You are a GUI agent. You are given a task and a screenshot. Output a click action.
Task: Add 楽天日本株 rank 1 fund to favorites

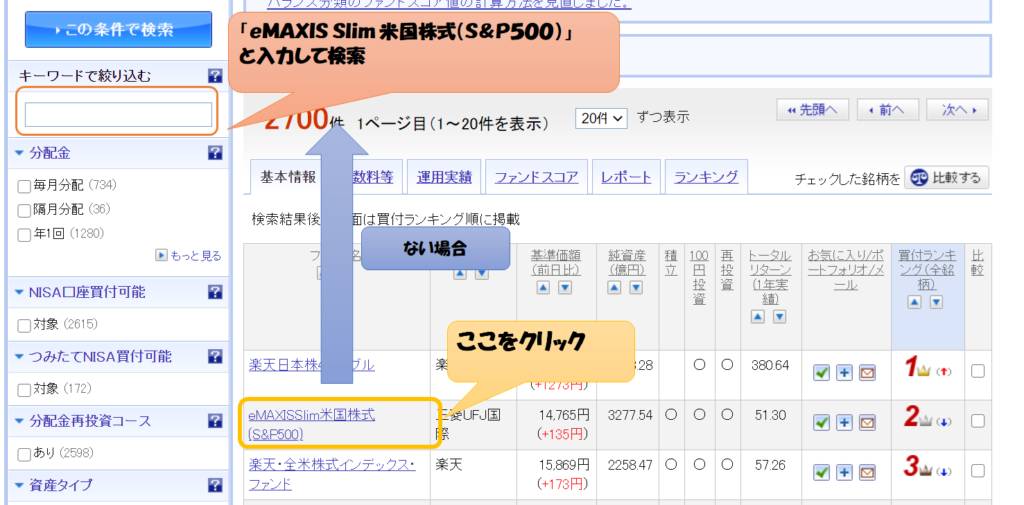click(822, 372)
